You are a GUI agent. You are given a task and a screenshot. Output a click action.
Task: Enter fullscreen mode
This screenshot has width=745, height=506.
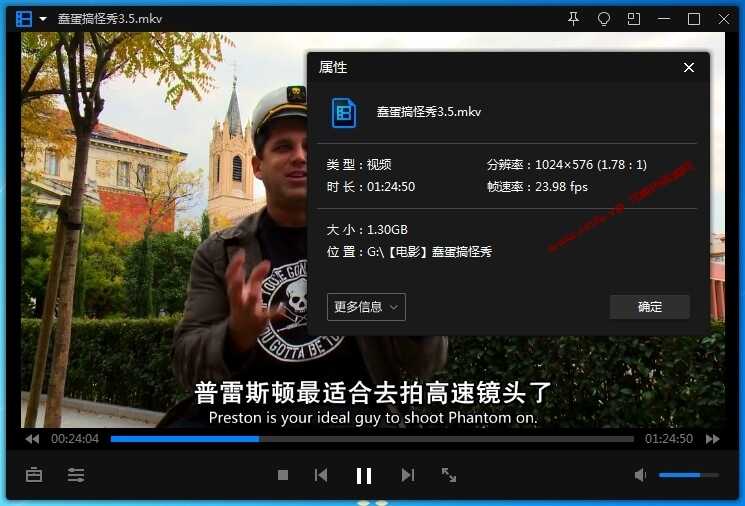[449, 475]
